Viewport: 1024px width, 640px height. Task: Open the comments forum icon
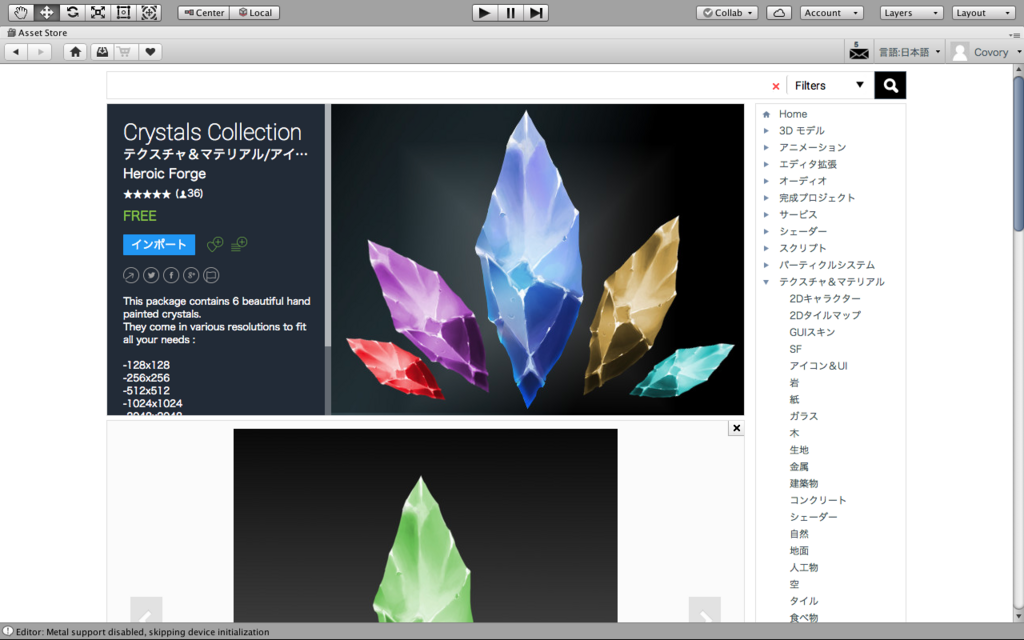pos(211,276)
